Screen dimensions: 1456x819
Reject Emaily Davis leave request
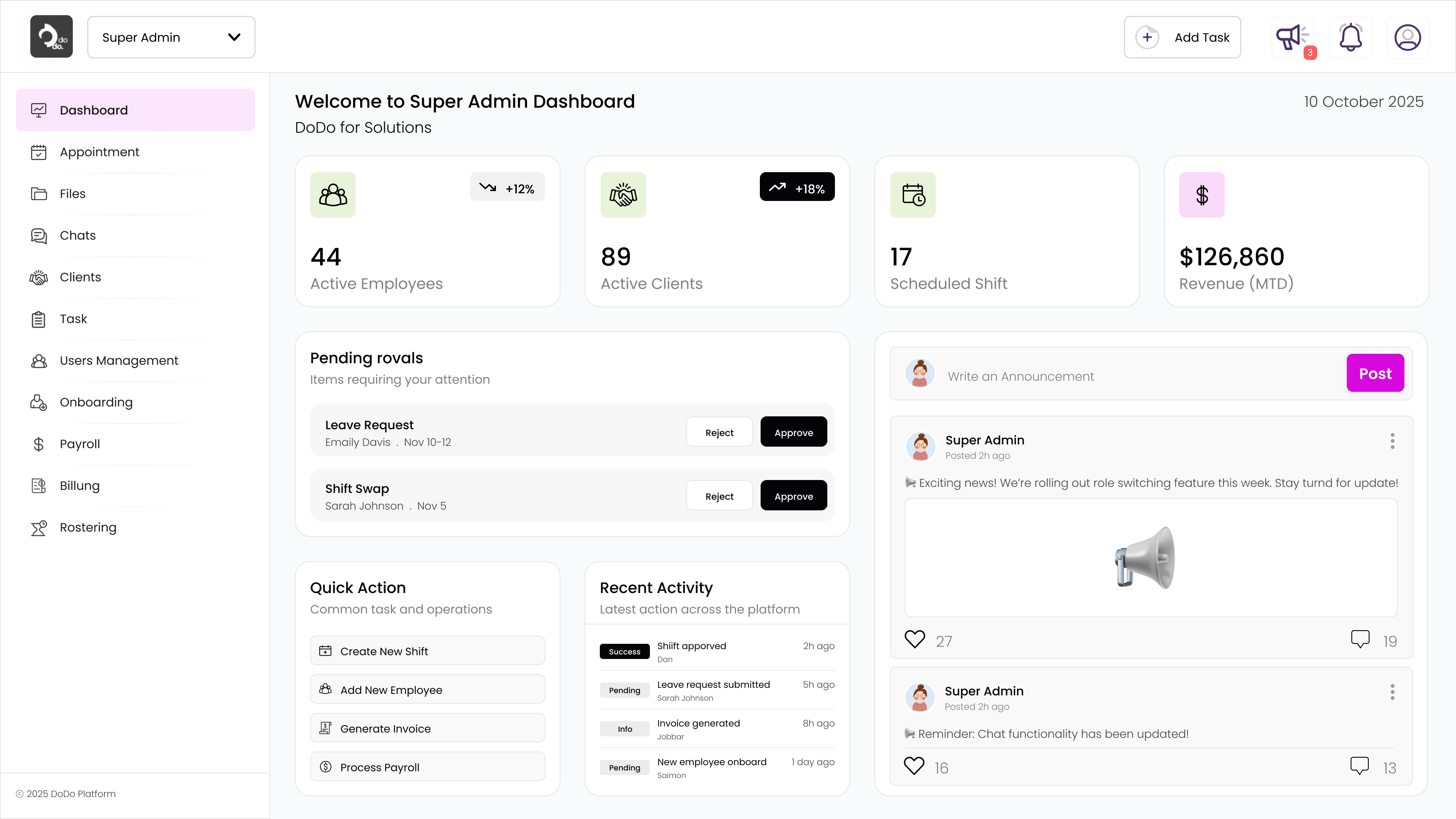tap(719, 432)
